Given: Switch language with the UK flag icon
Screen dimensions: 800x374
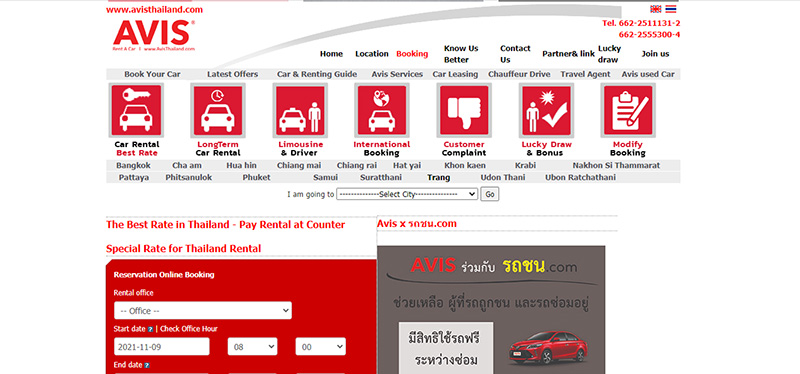Looking at the screenshot, I should 656,9.
